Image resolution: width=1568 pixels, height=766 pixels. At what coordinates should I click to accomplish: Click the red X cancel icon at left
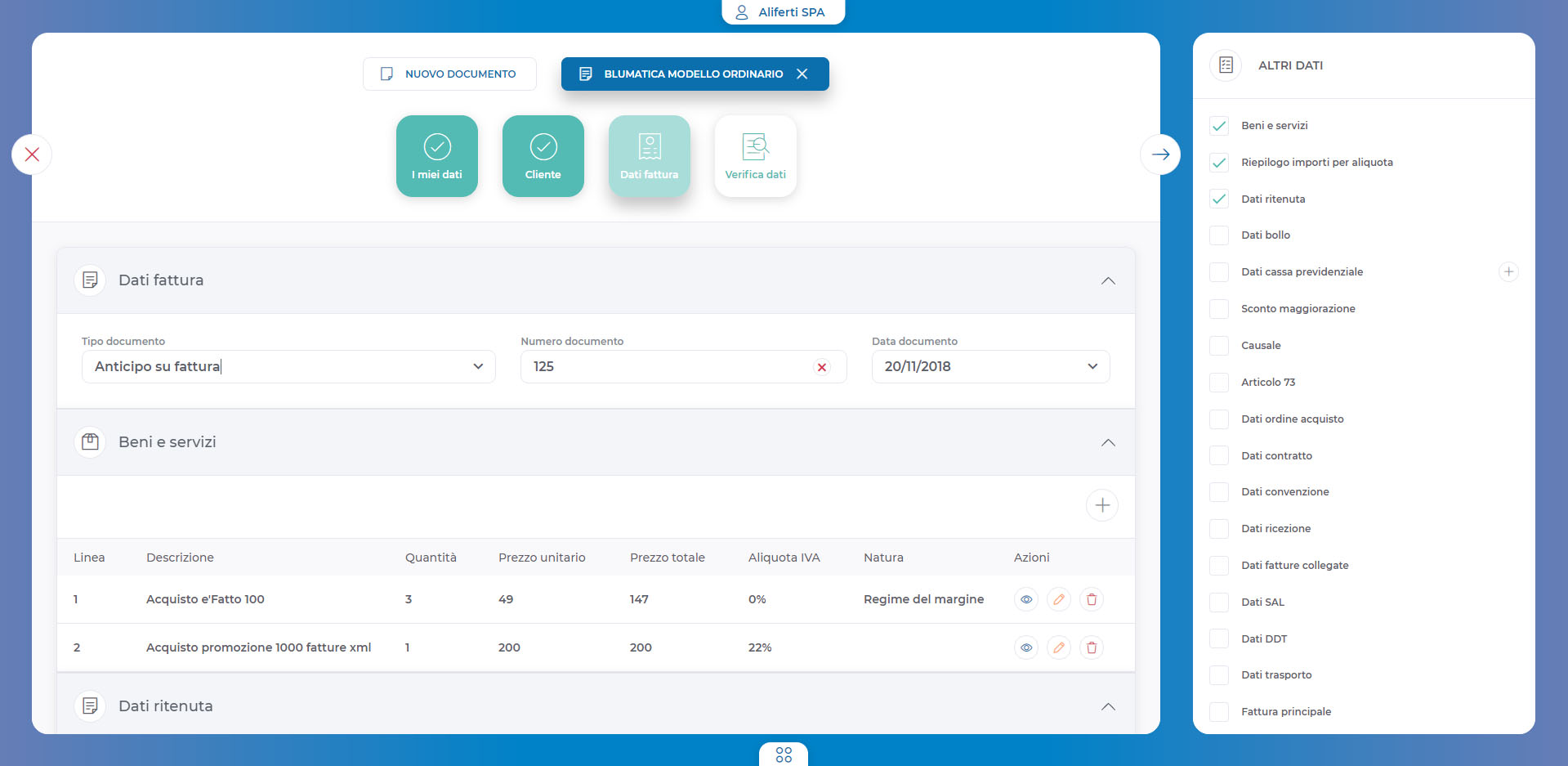[x=32, y=155]
